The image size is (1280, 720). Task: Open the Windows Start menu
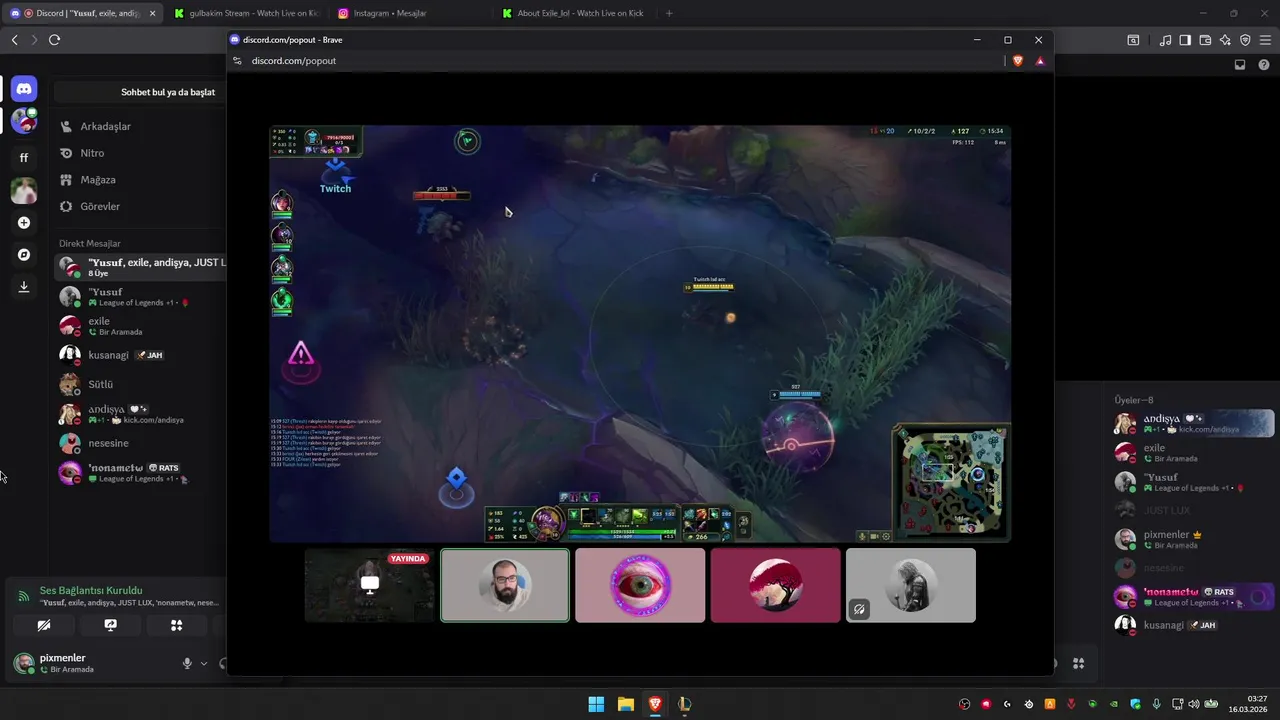(x=596, y=704)
